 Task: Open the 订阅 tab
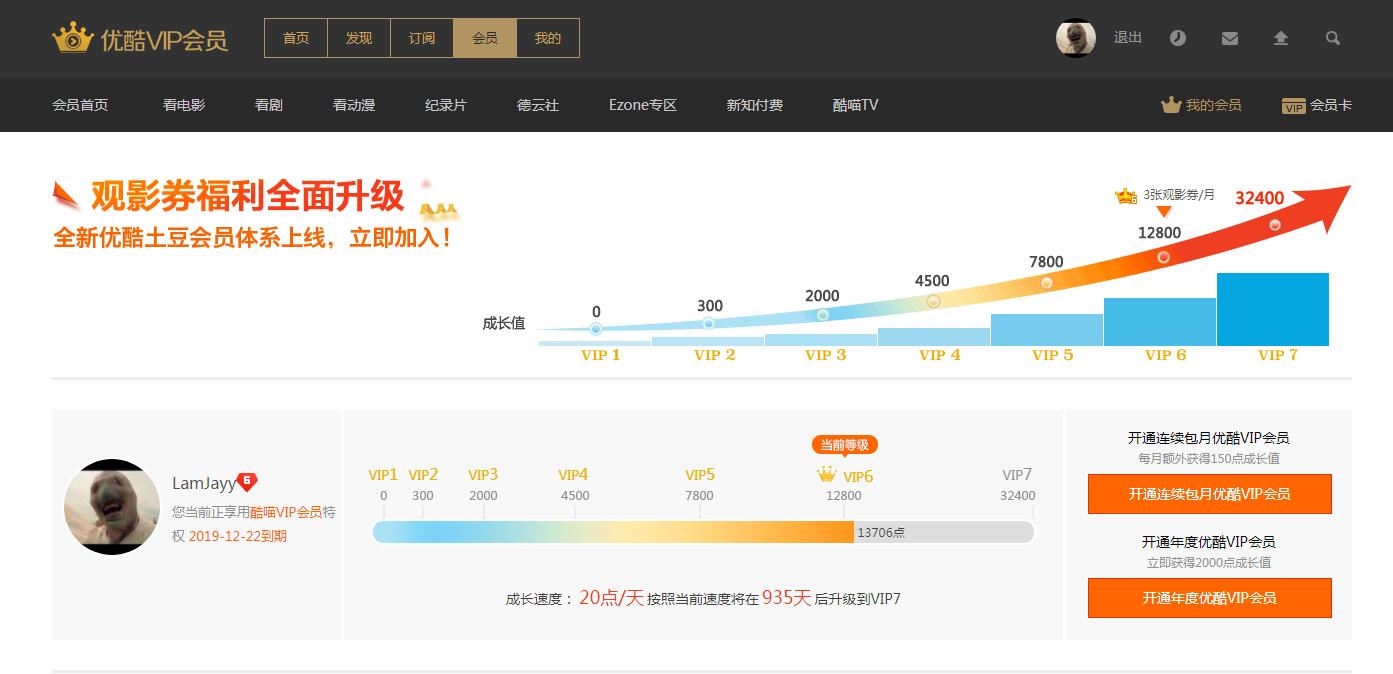(x=422, y=38)
